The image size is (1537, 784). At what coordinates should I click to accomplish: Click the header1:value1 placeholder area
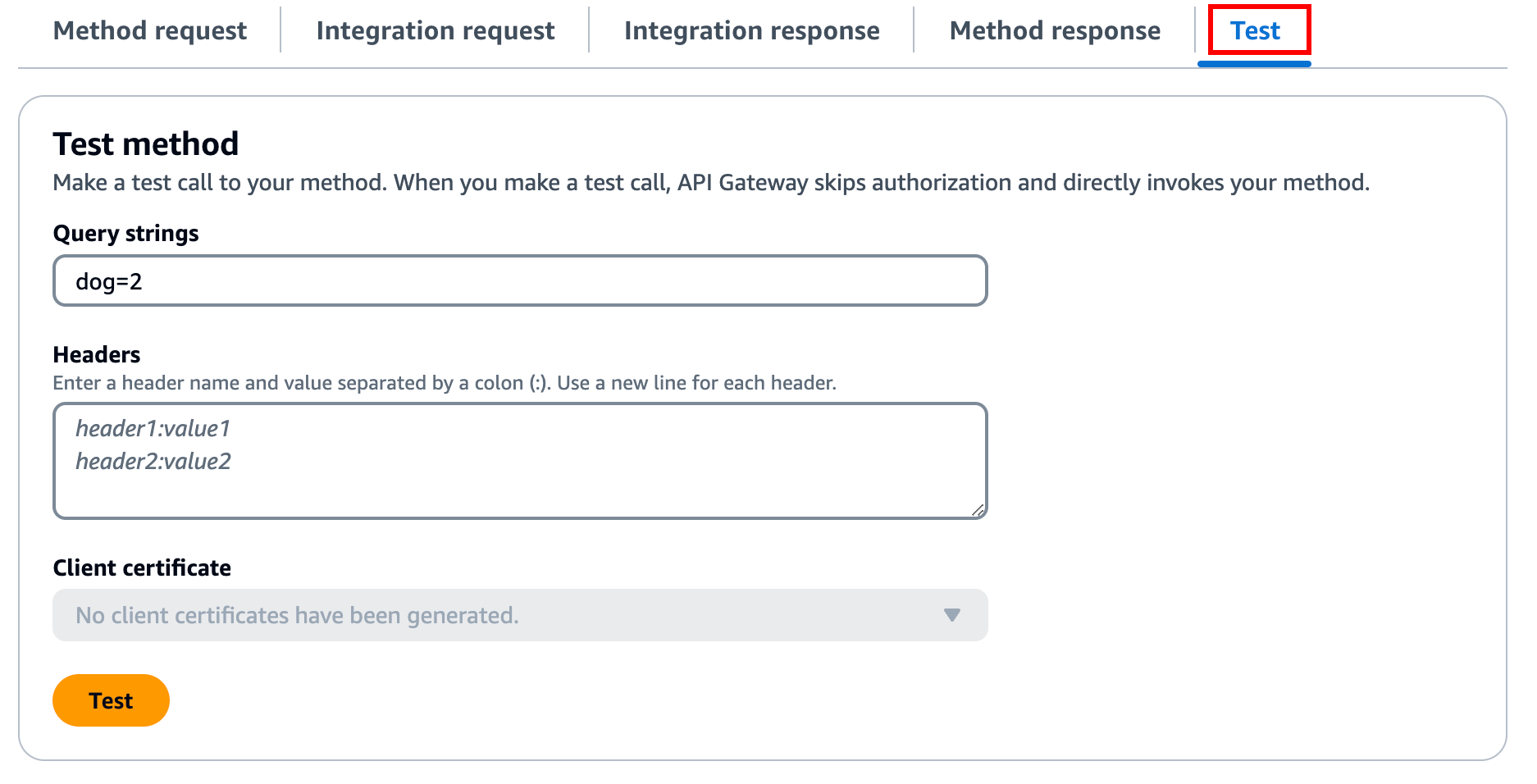pos(153,428)
